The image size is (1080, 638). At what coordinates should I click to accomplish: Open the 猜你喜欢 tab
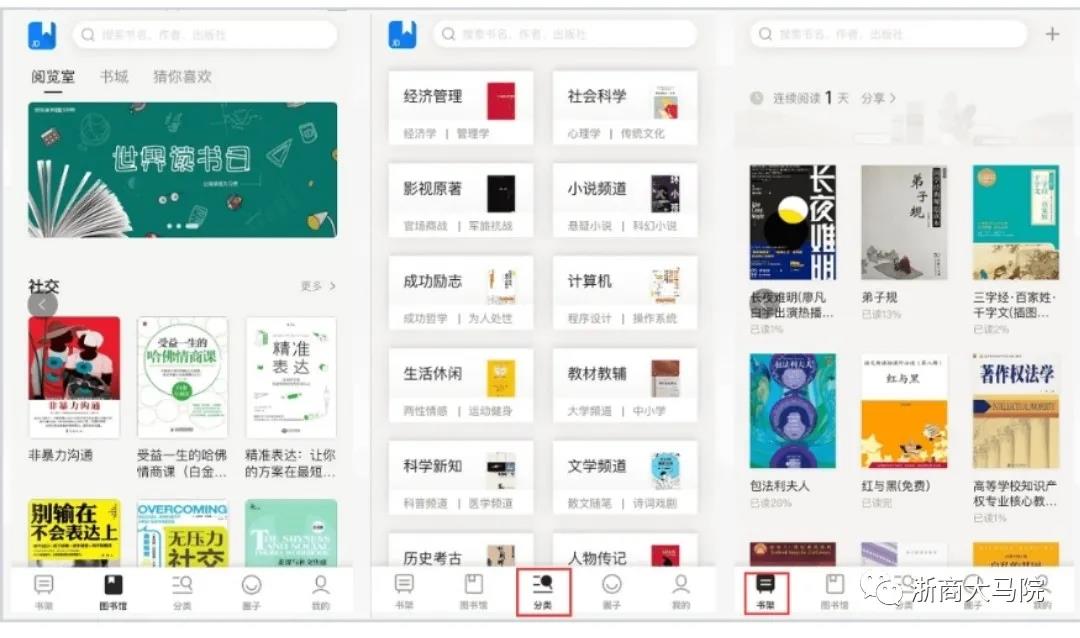coord(182,76)
